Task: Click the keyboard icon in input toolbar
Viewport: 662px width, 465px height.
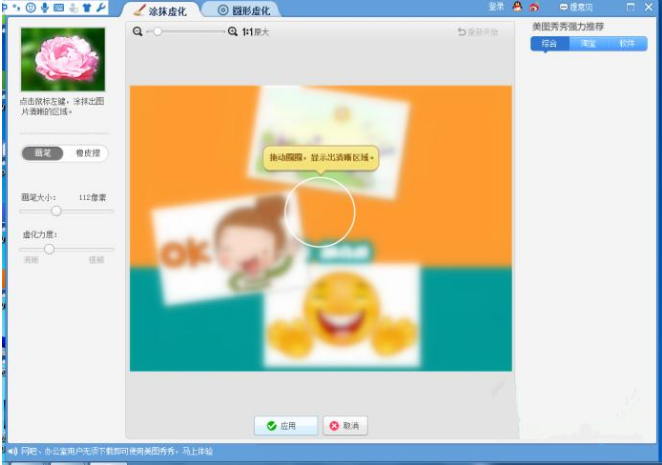Action: [59, 8]
